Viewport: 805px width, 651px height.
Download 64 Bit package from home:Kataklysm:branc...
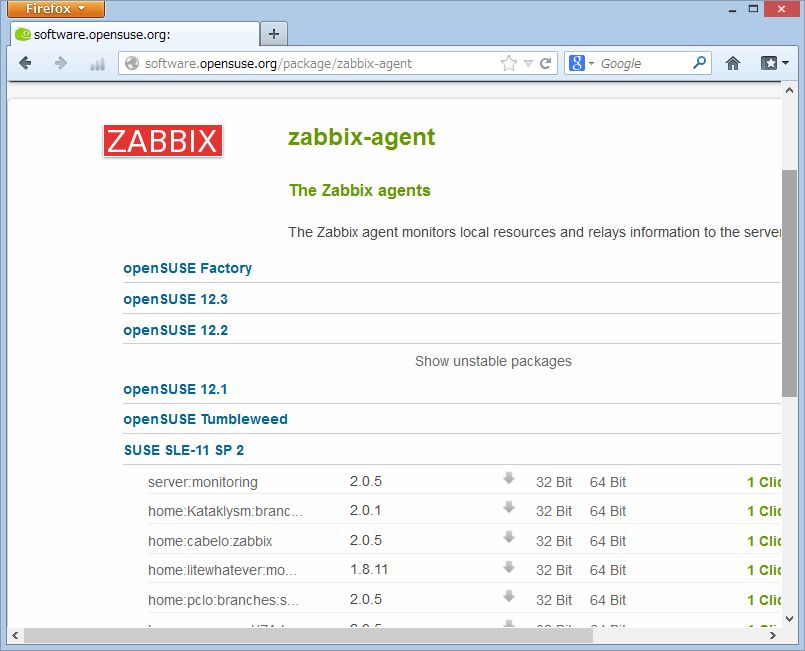coord(608,511)
